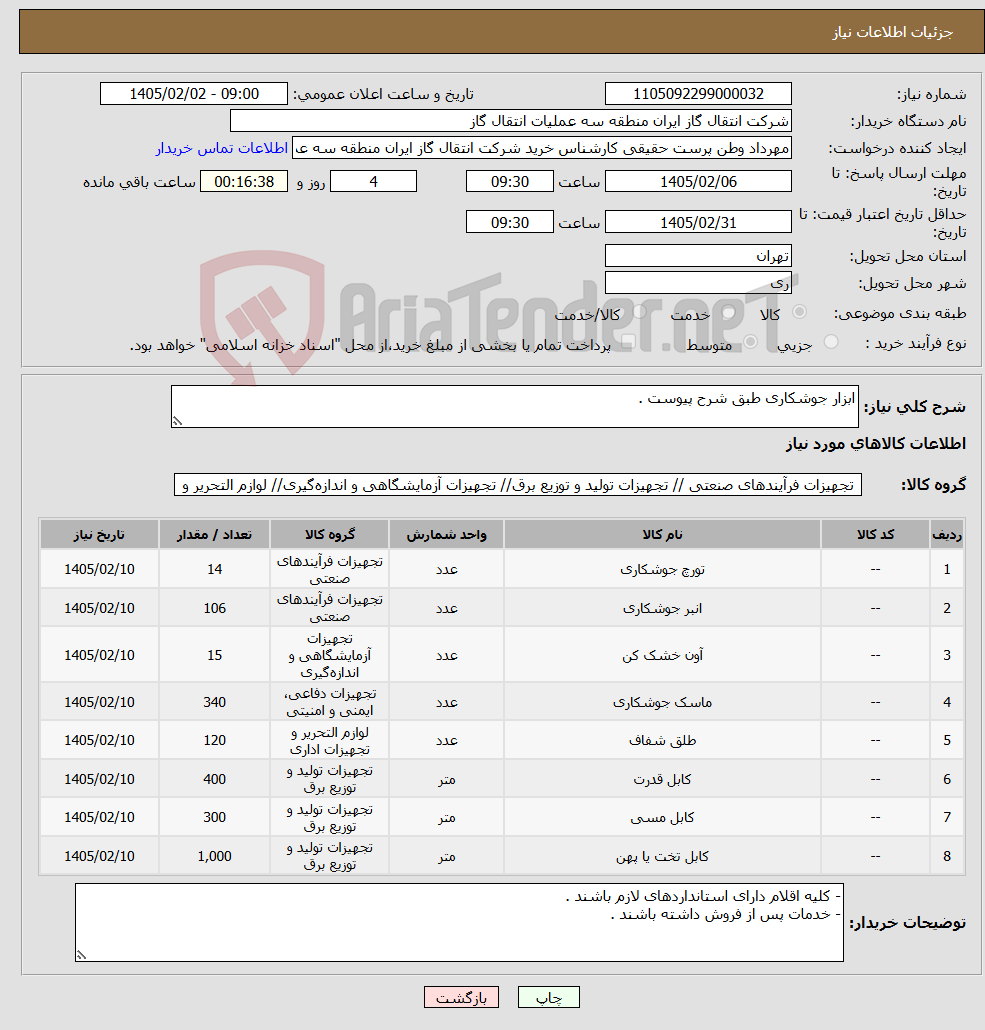Select the متوسط purchase type radio
Image resolution: width=985 pixels, height=1030 pixels.
(750, 342)
